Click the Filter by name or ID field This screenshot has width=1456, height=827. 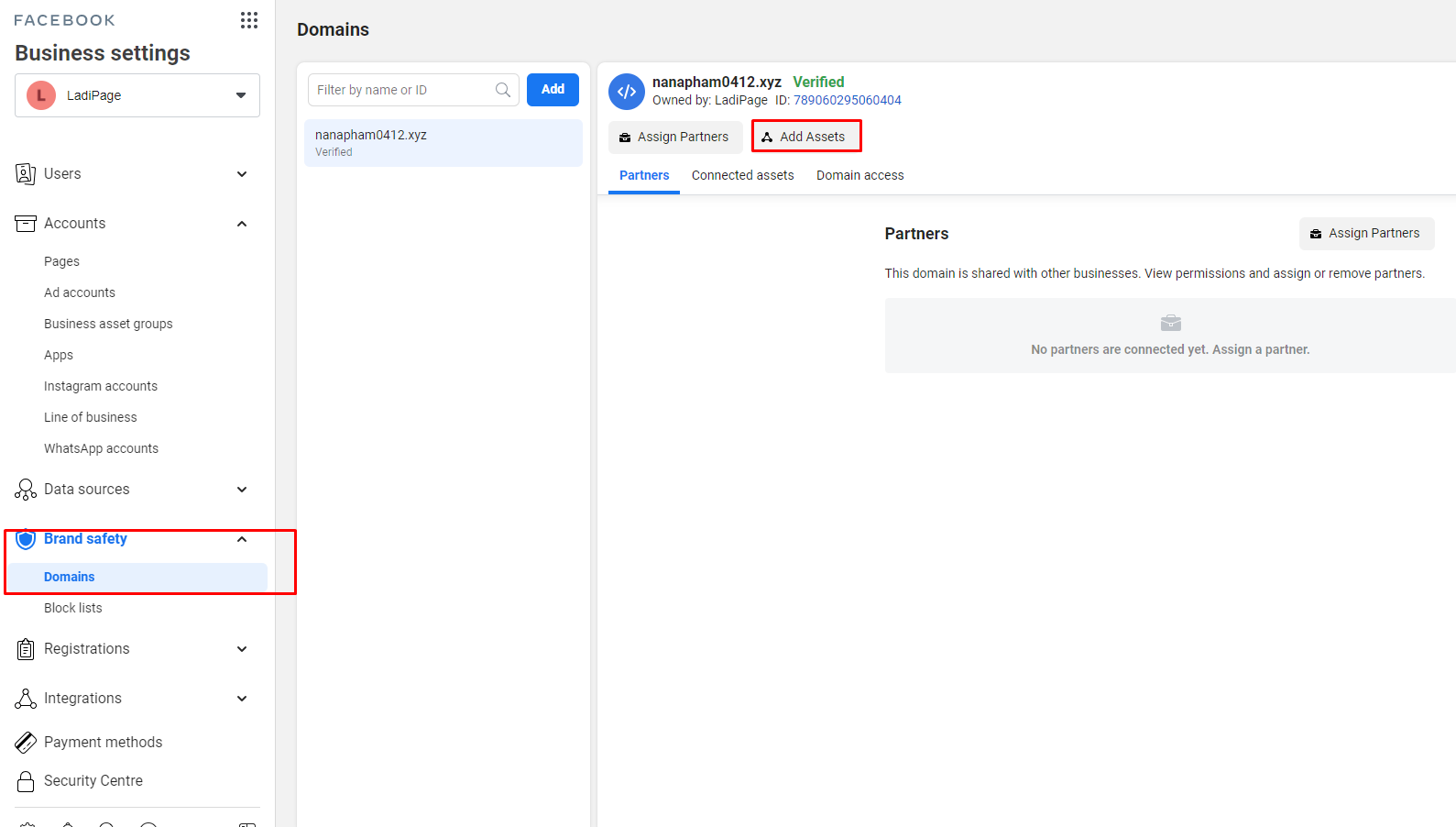[x=401, y=90]
